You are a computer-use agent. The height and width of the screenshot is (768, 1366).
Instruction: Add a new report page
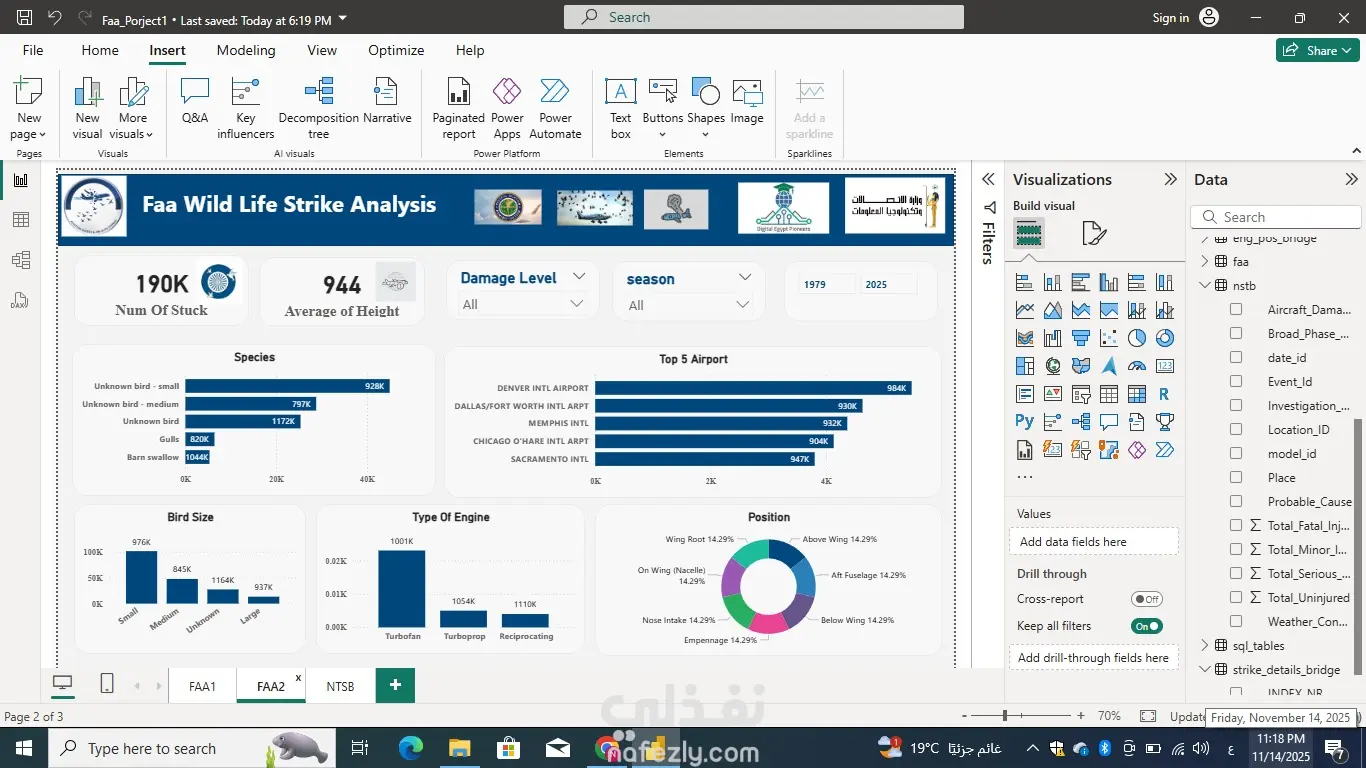[x=395, y=685]
